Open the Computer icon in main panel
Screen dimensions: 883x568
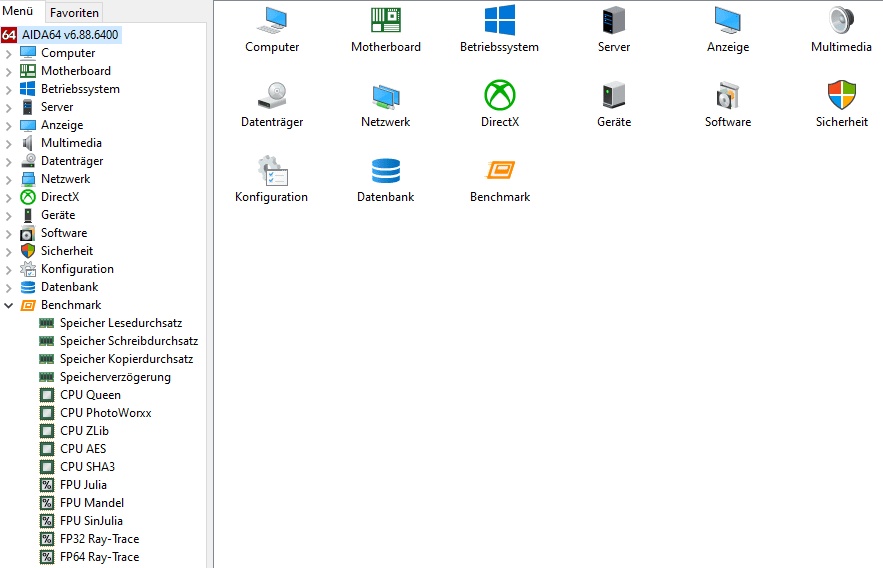(x=272, y=20)
